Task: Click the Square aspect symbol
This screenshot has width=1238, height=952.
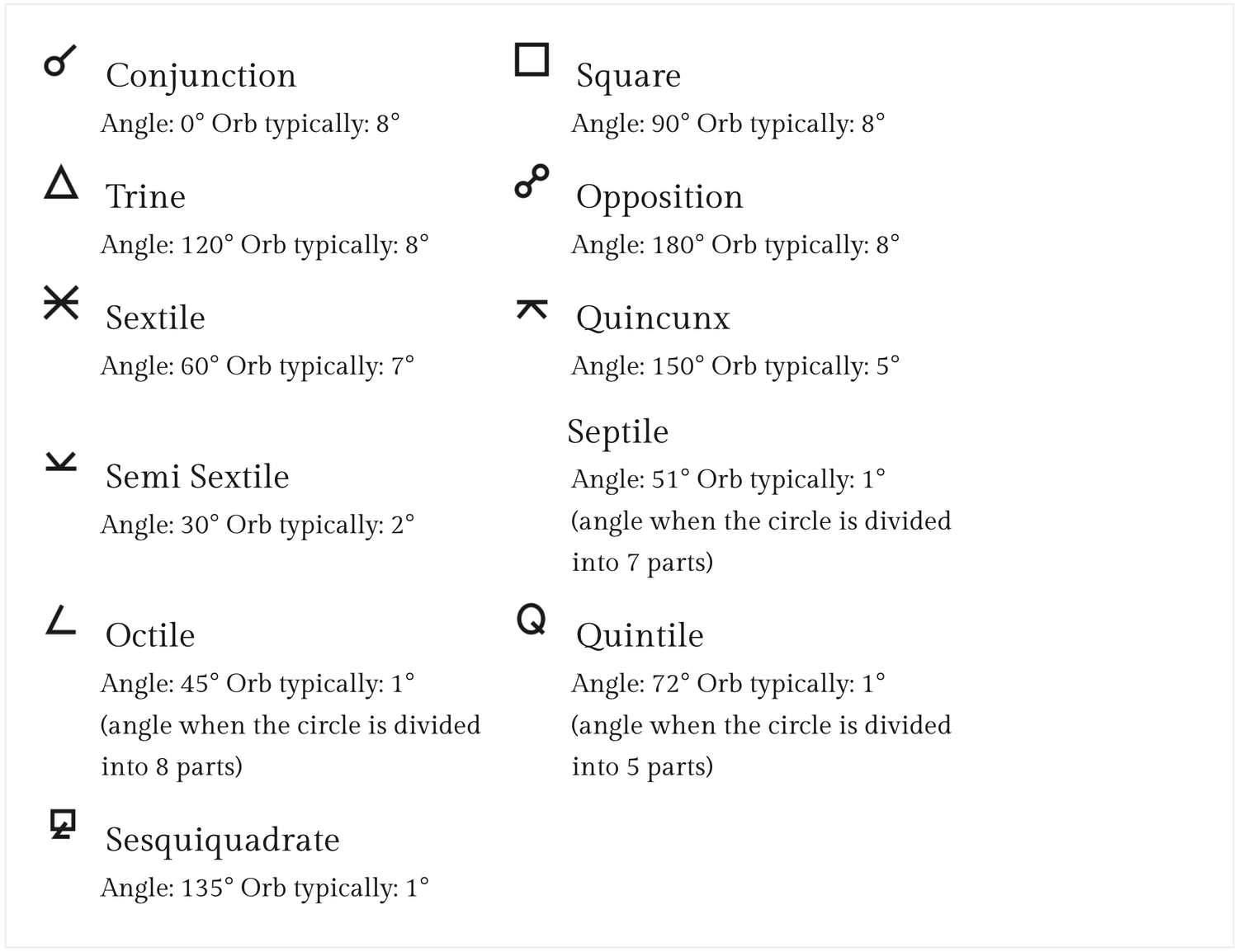Action: 532,60
